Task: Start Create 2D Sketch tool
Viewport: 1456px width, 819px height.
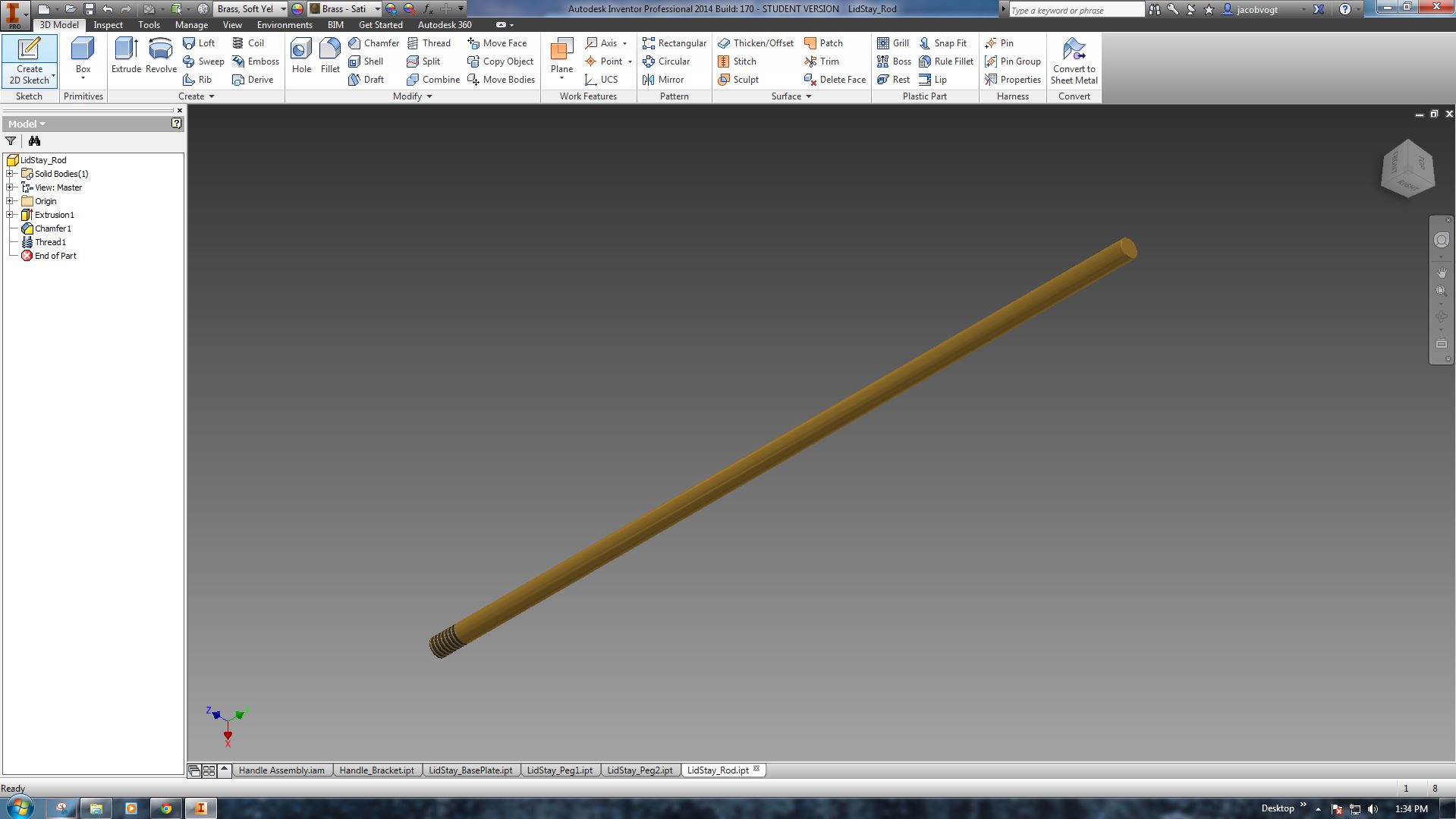Action: [x=30, y=61]
